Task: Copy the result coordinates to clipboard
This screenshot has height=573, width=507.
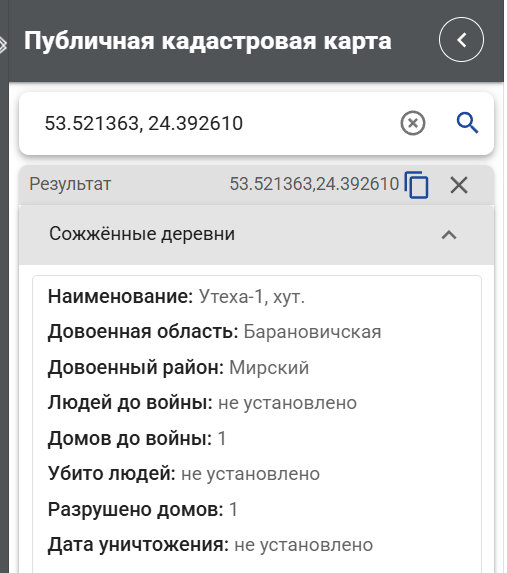Action: (x=416, y=185)
